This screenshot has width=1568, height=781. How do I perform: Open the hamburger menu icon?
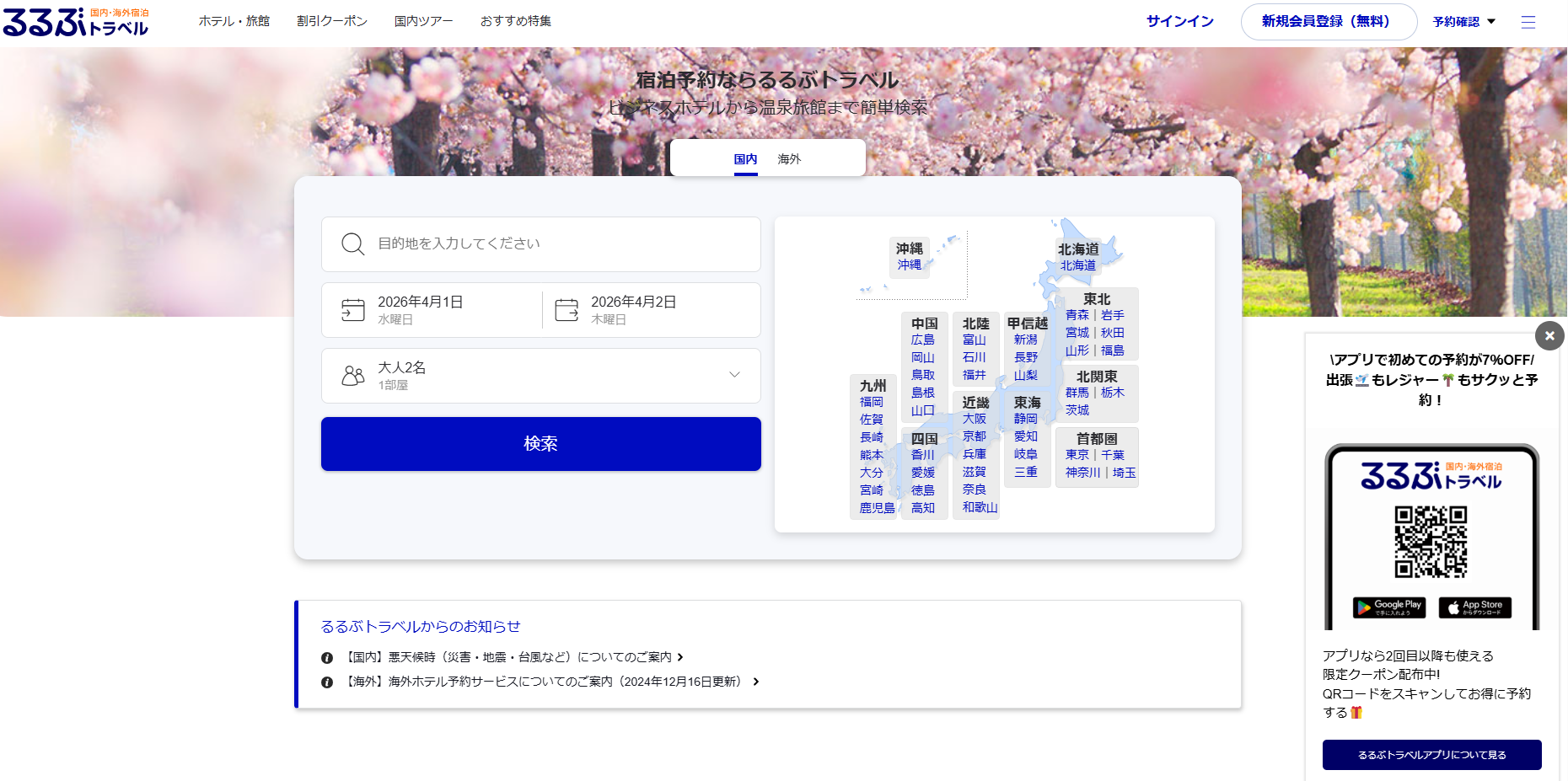pyautogui.click(x=1528, y=22)
